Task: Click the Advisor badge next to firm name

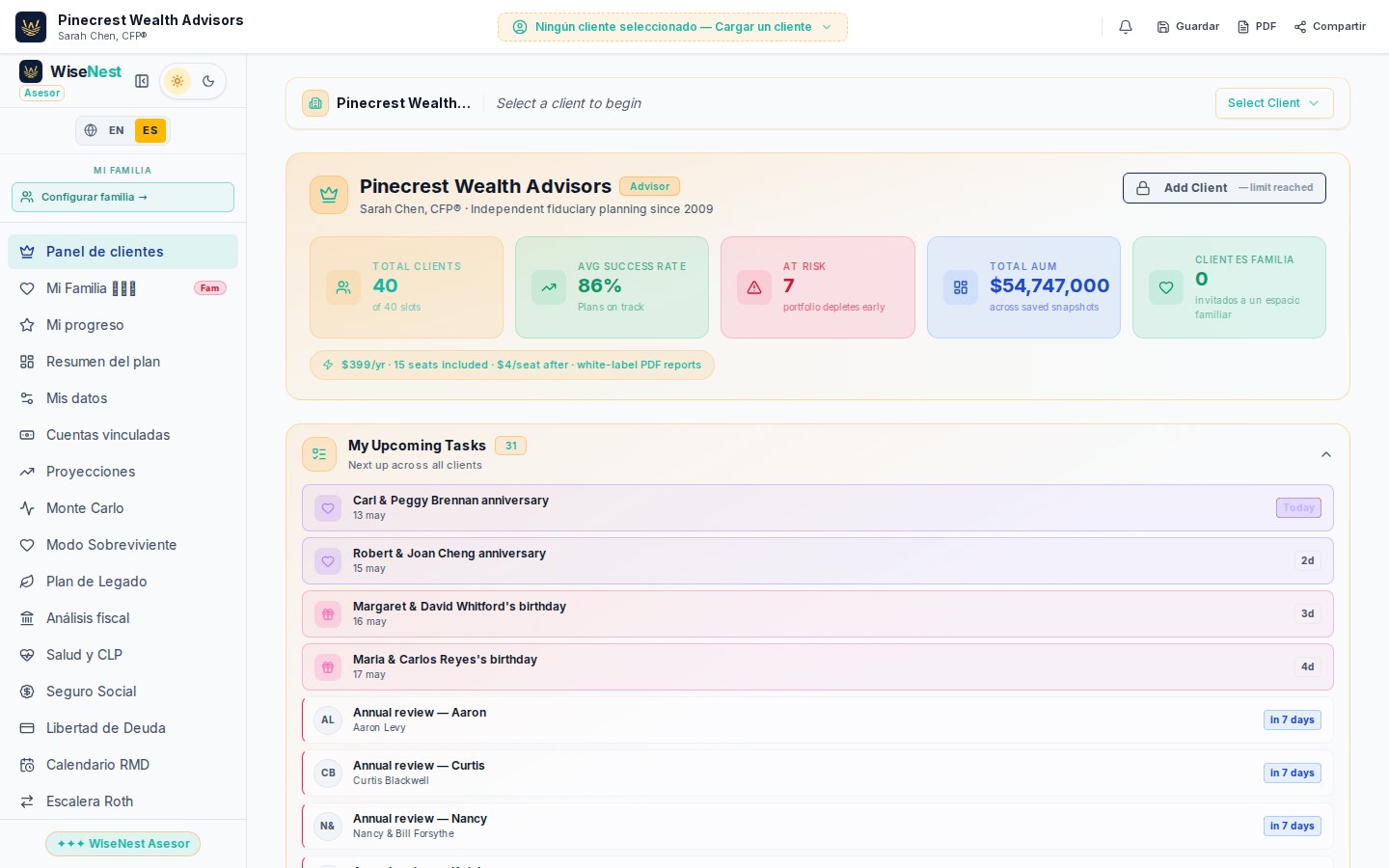Action: (x=649, y=187)
